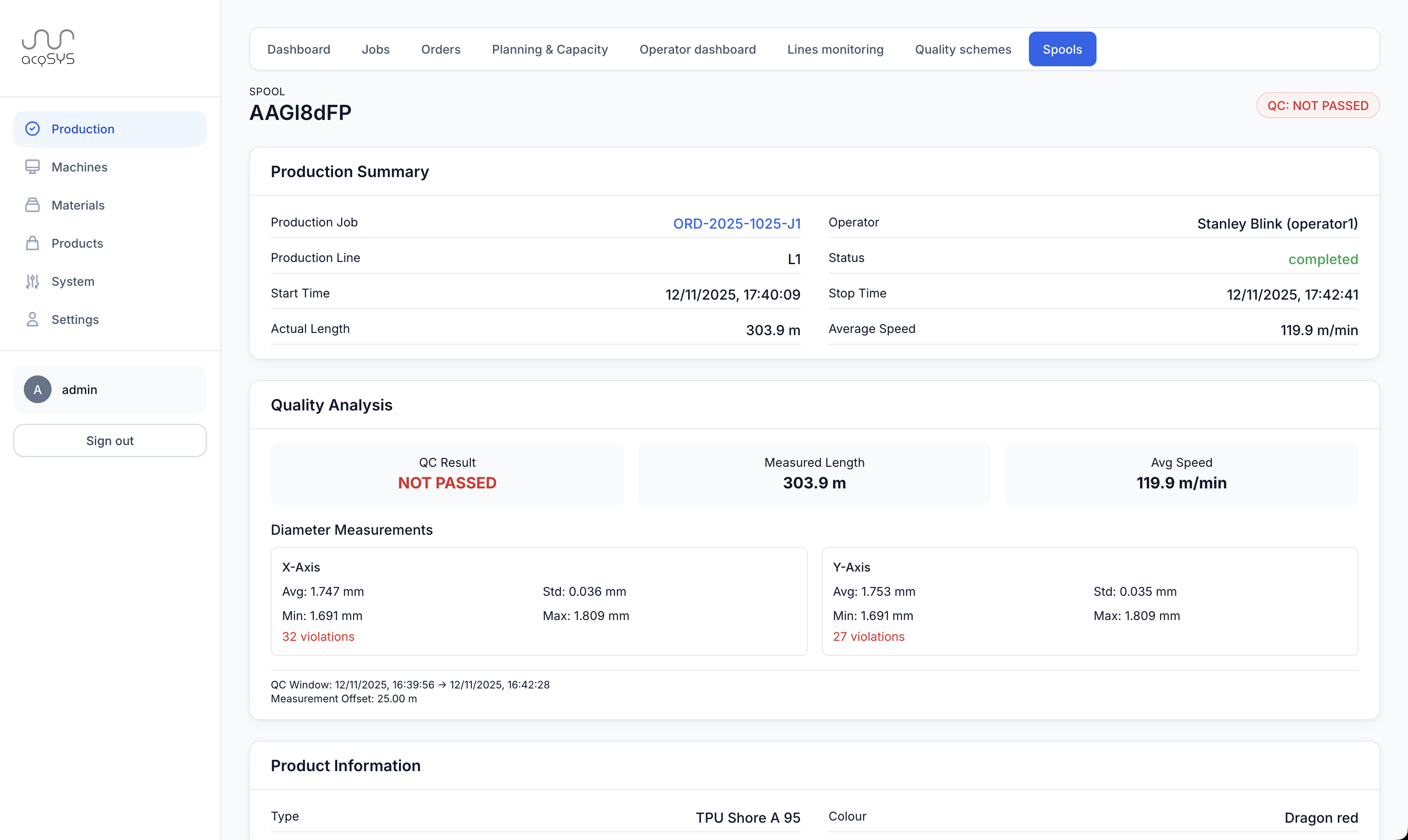
Task: Open the Machines section
Action: click(x=79, y=166)
